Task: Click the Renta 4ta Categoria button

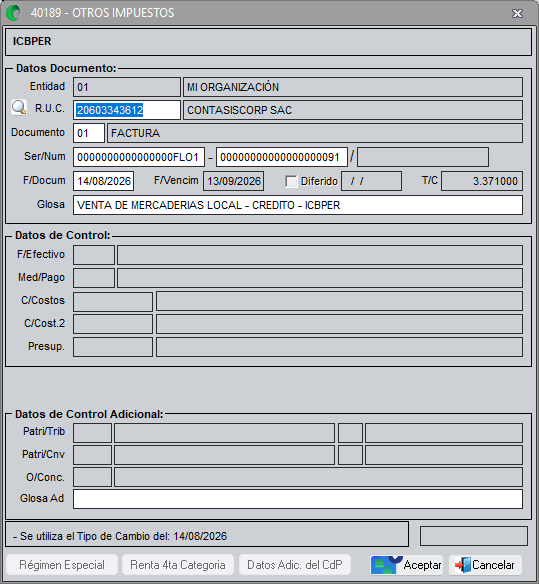Action: tap(178, 565)
